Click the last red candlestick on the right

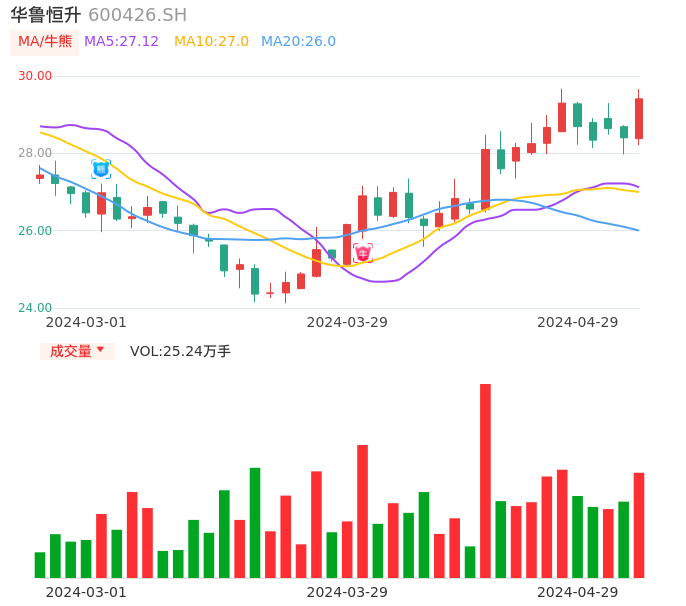coord(639,118)
